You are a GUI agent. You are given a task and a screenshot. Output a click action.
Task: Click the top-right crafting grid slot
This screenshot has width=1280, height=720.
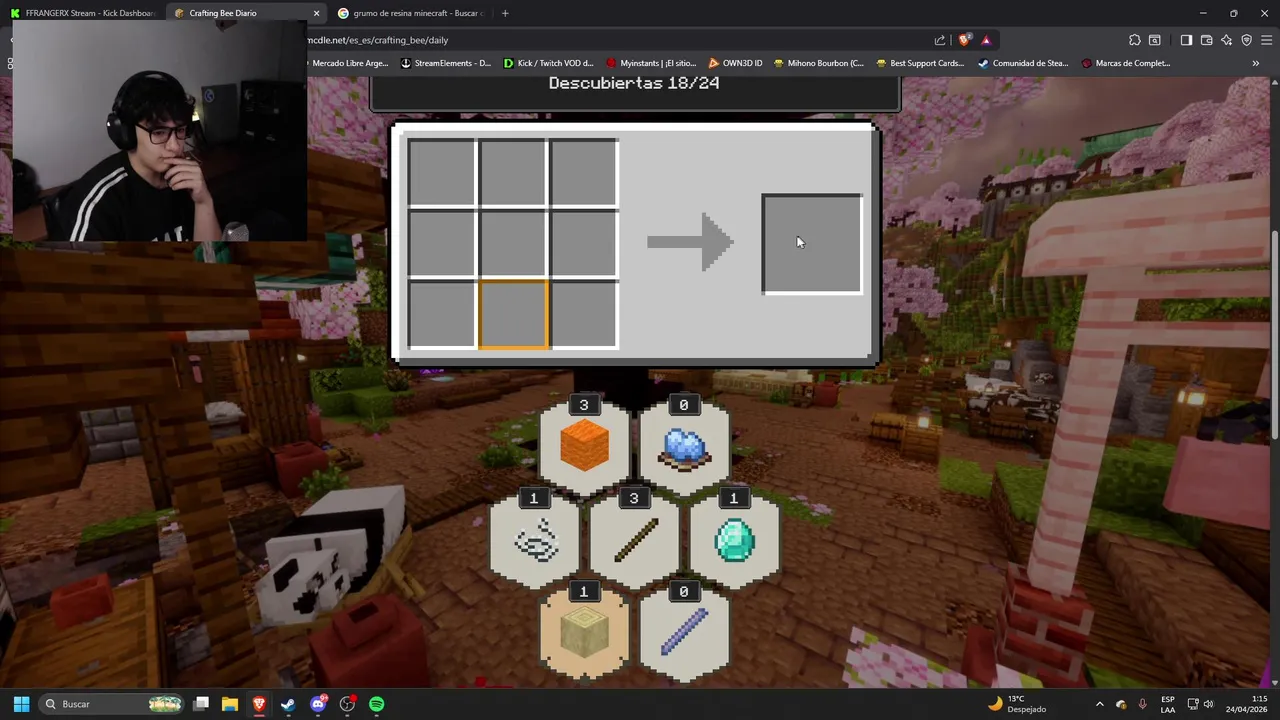pos(584,173)
